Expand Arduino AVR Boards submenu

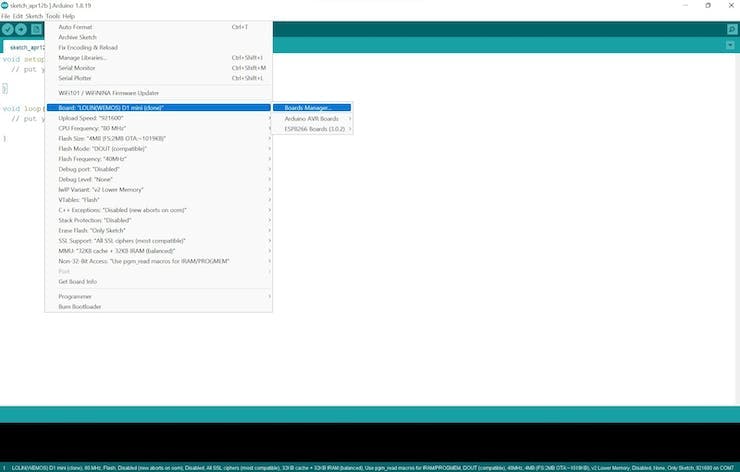click(312, 118)
